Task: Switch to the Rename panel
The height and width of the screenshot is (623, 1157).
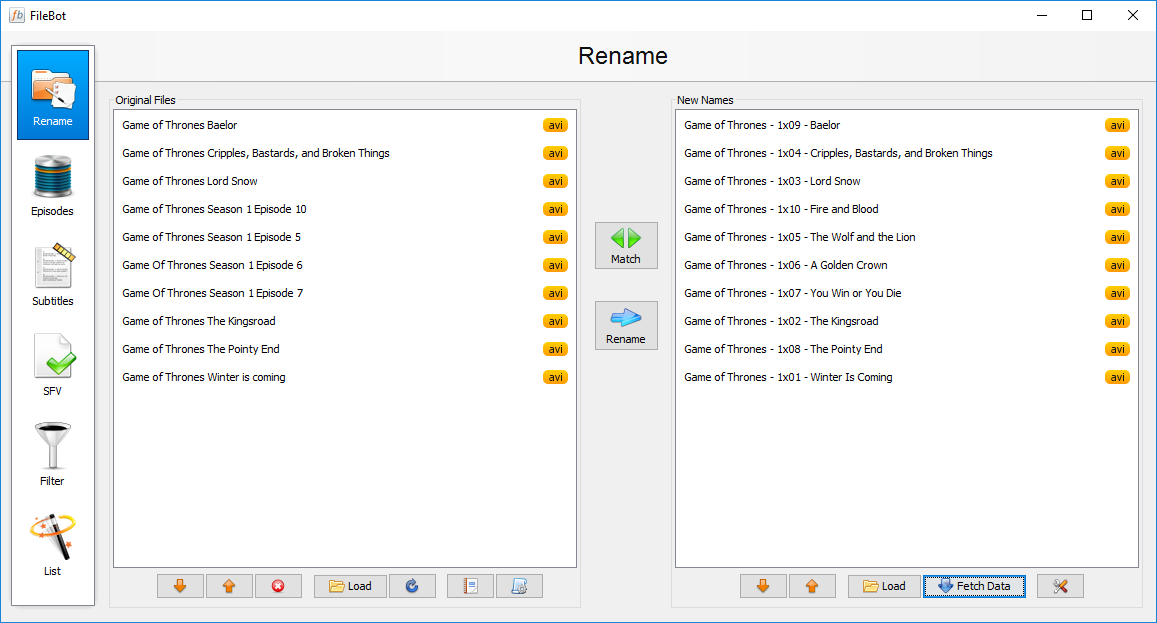Action: (52, 93)
